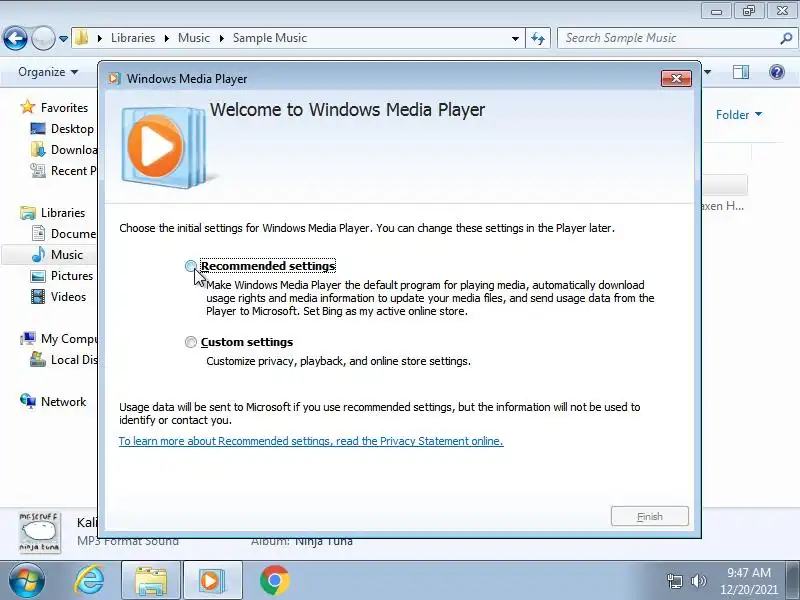This screenshot has width=800, height=600.
Task: Select My Computer in sidebar
Action: pos(69,338)
